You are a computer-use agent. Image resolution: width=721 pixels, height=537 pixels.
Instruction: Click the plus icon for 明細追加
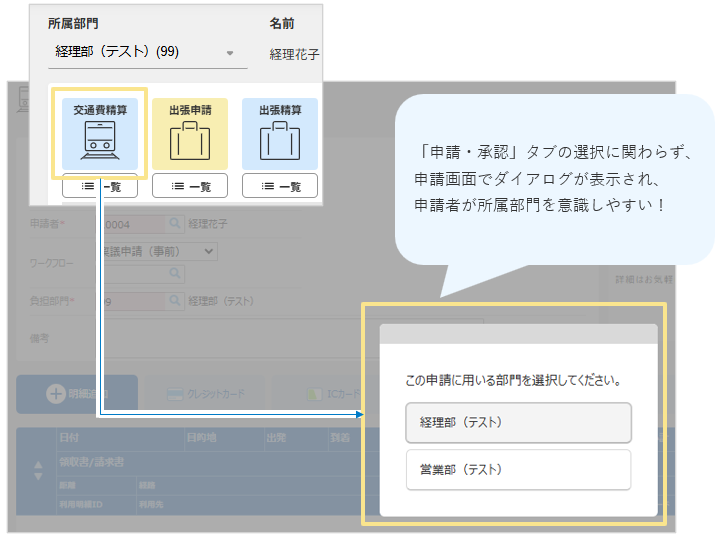click(x=56, y=393)
